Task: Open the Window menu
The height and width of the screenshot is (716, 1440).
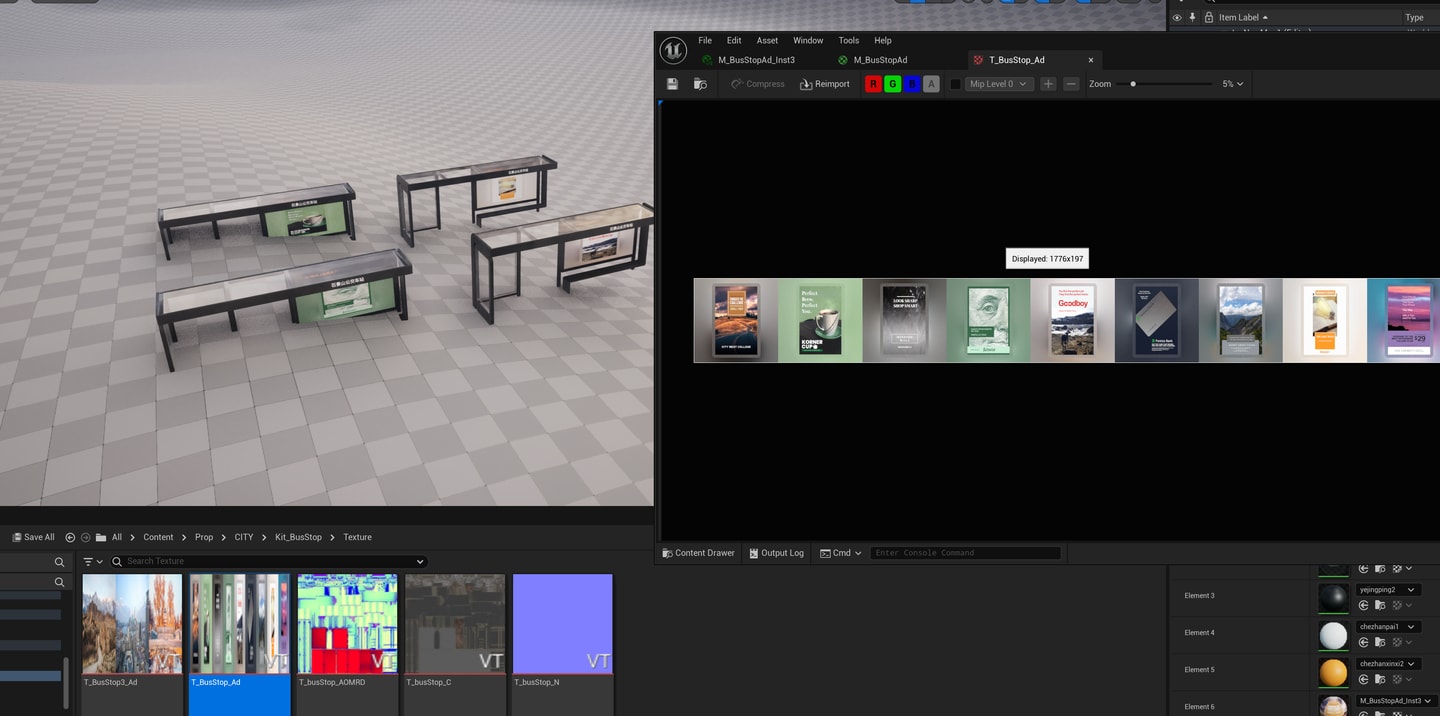Action: 808,40
